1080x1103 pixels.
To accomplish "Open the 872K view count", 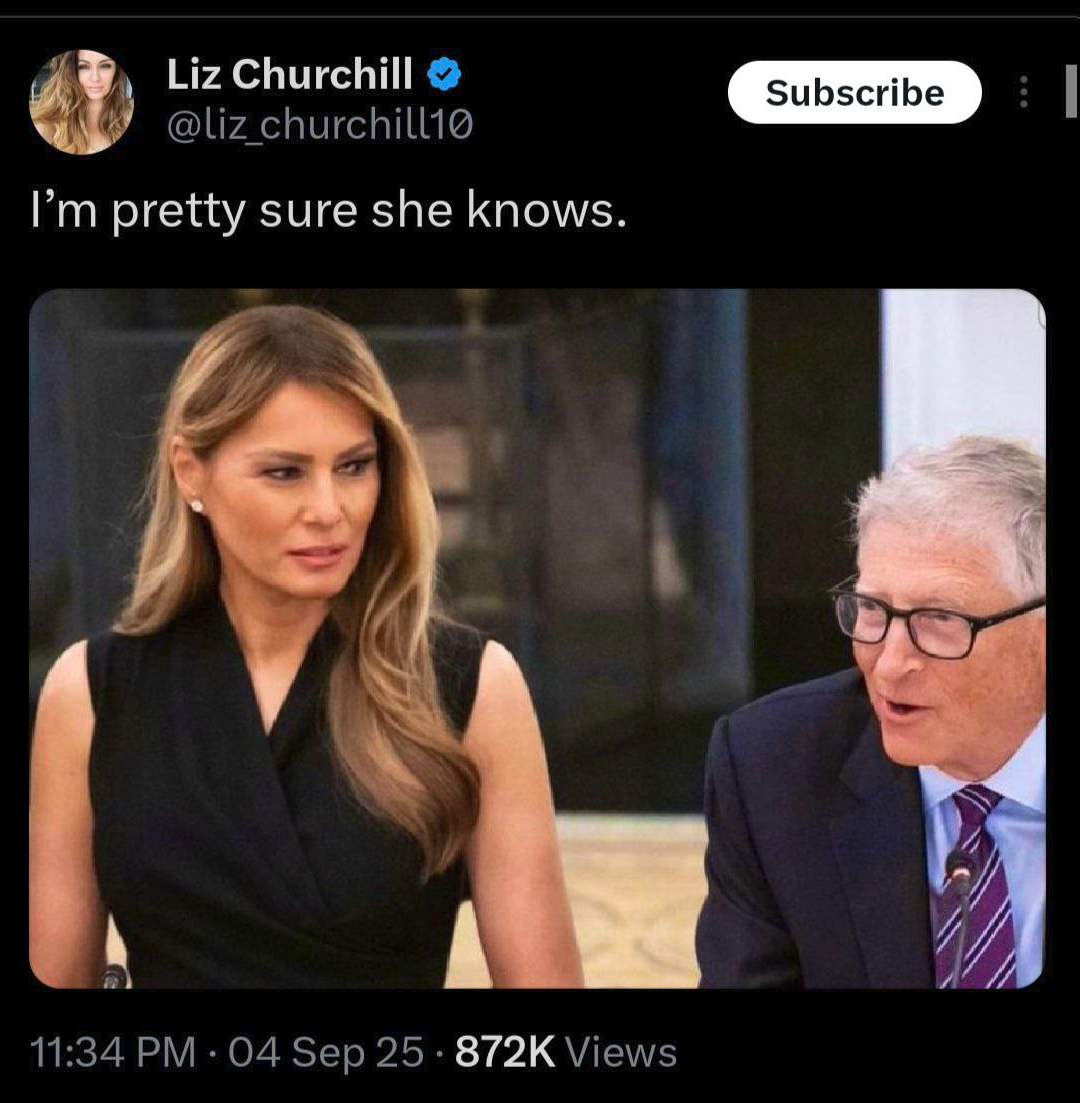I will tap(505, 1052).
